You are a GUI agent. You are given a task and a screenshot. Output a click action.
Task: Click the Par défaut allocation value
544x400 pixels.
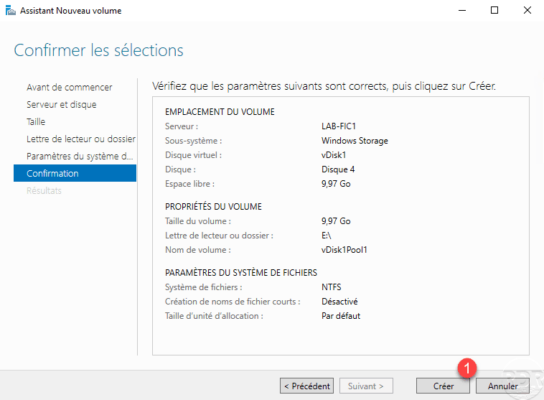341,316
